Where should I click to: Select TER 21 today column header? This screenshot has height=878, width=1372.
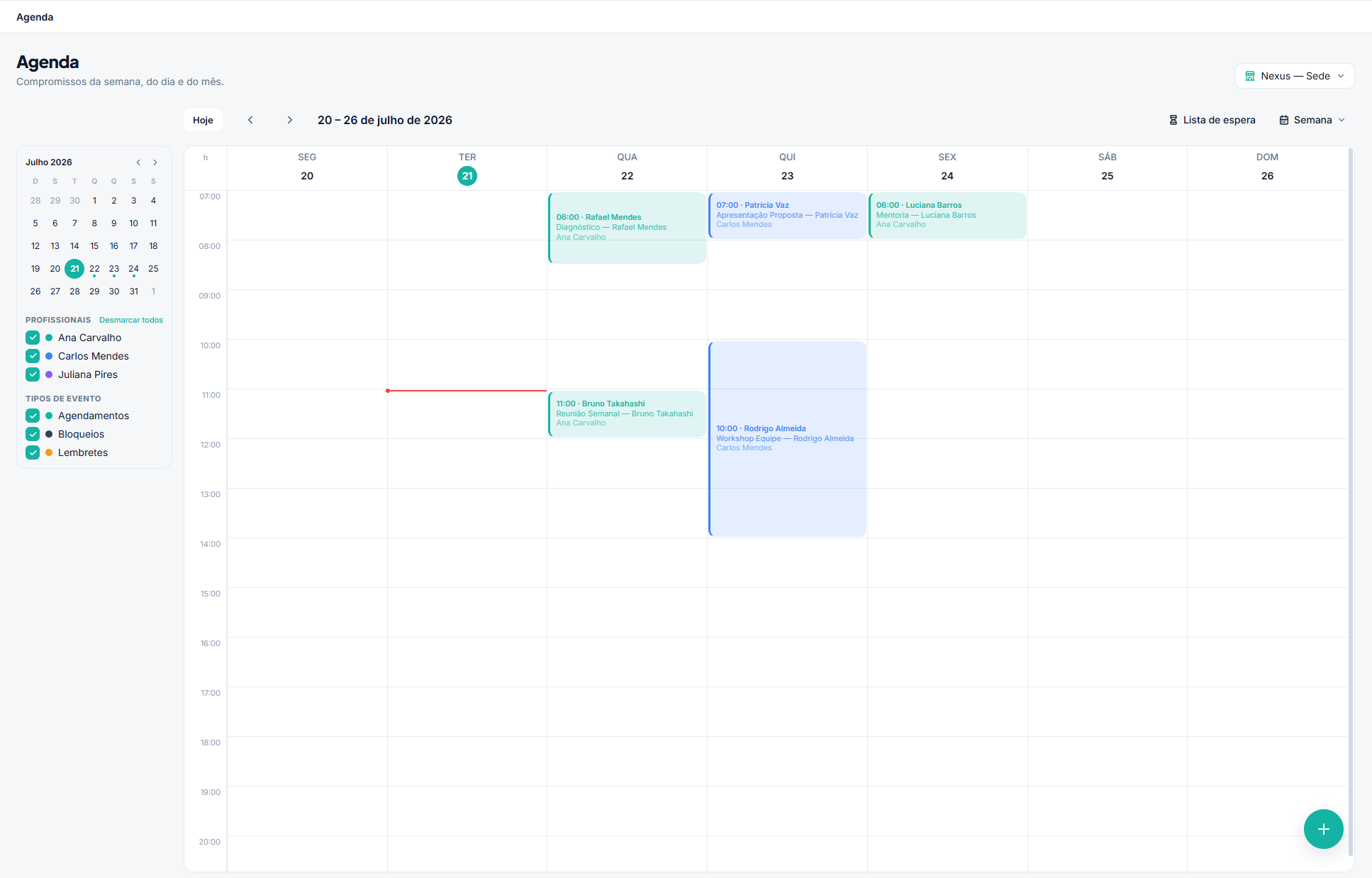467,167
